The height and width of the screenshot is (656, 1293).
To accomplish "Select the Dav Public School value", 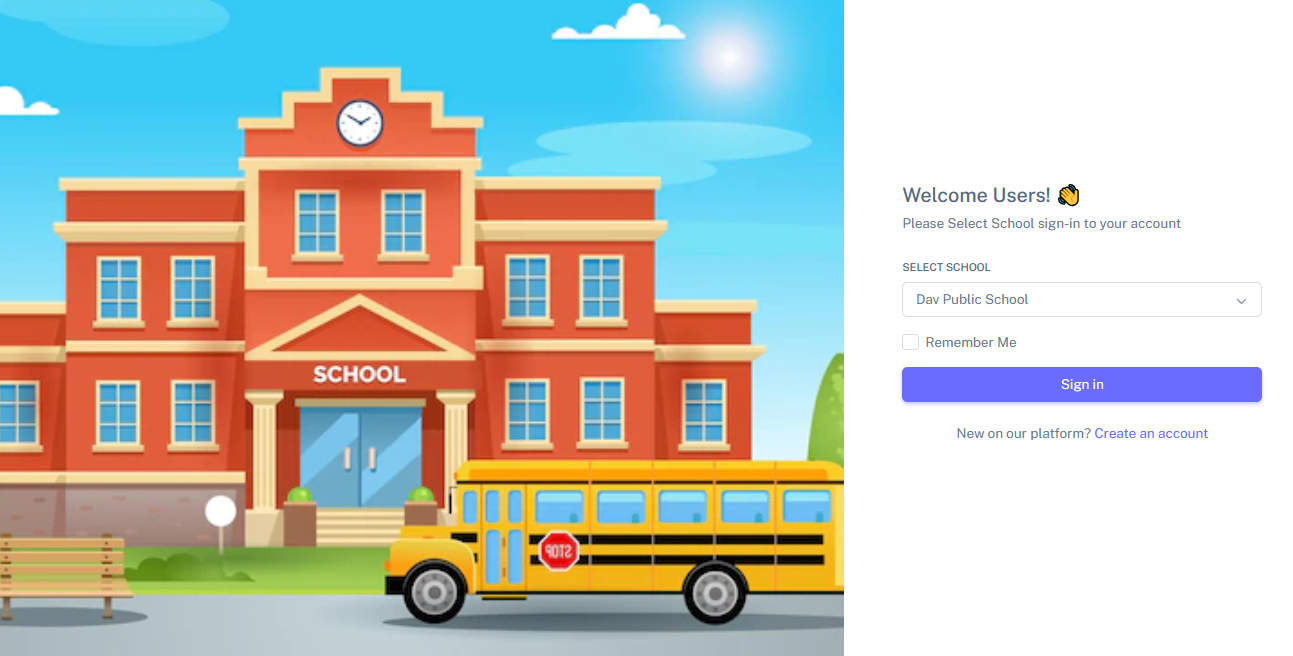I will [x=972, y=299].
